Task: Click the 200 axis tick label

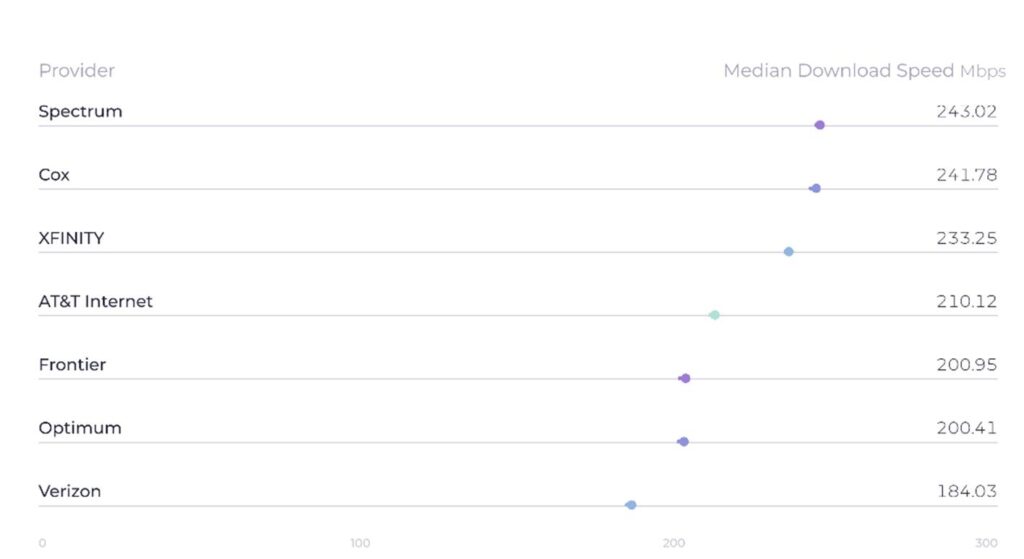Action: [674, 543]
